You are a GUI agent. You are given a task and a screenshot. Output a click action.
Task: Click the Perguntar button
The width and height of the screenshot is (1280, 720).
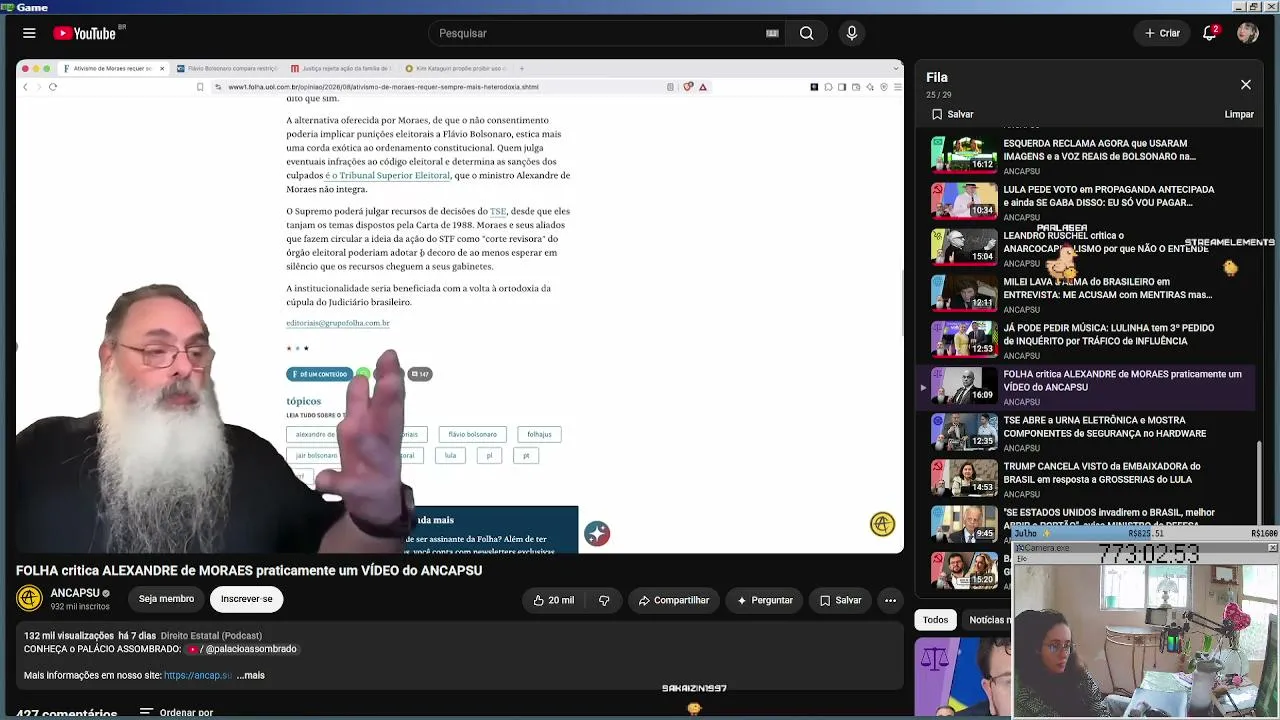pyautogui.click(x=765, y=600)
